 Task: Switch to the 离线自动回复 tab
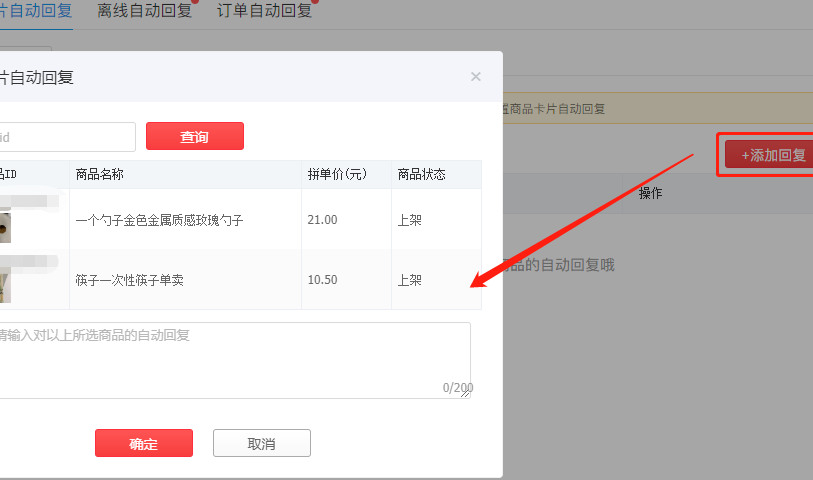click(x=144, y=11)
